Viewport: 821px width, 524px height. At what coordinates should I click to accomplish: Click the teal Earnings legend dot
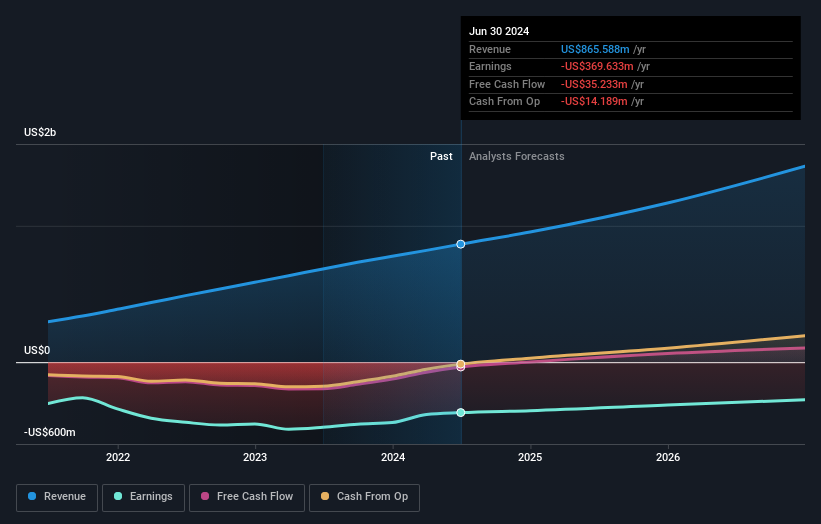[118, 496]
